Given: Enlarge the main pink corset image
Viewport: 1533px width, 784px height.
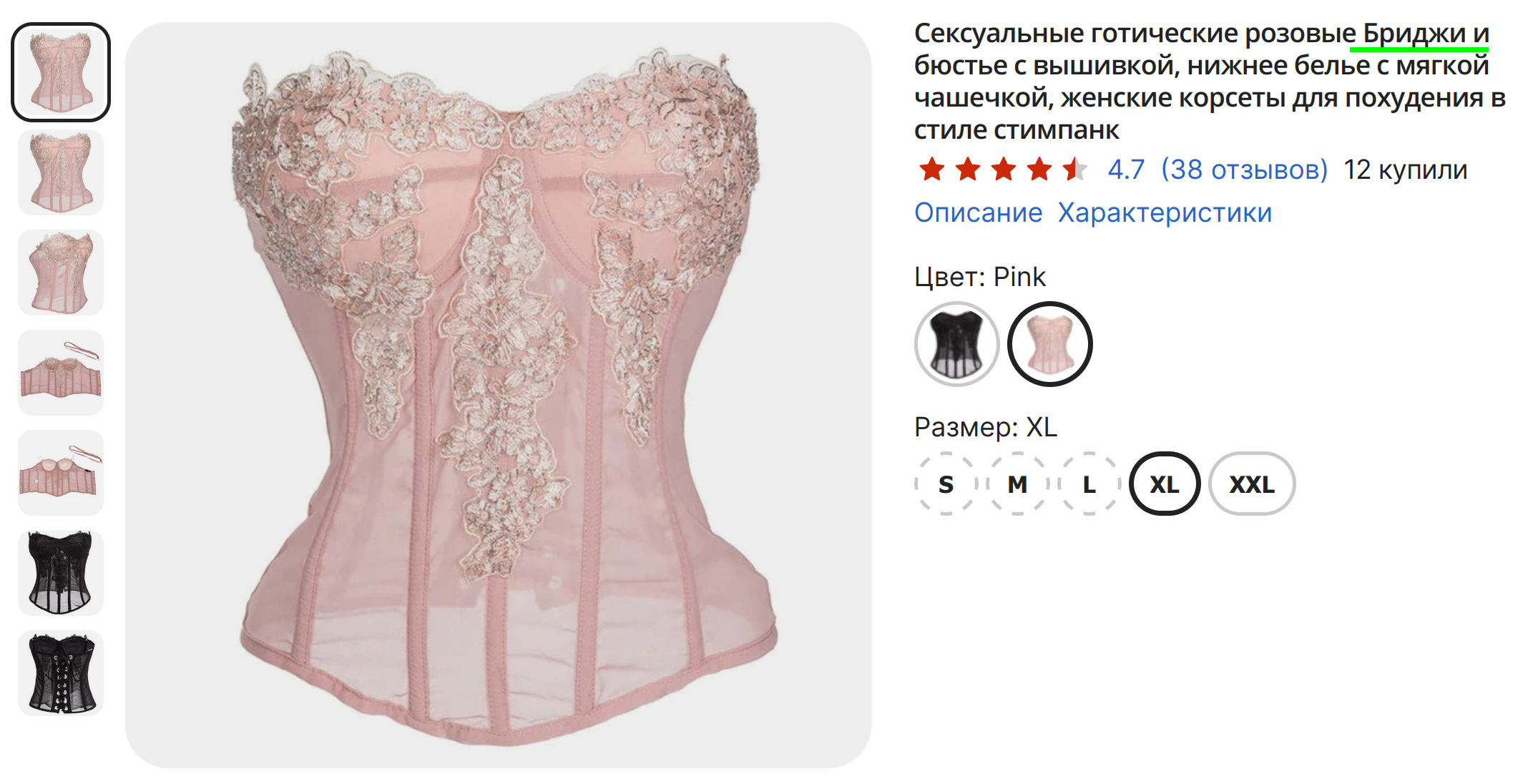Looking at the screenshot, I should point(498,395).
